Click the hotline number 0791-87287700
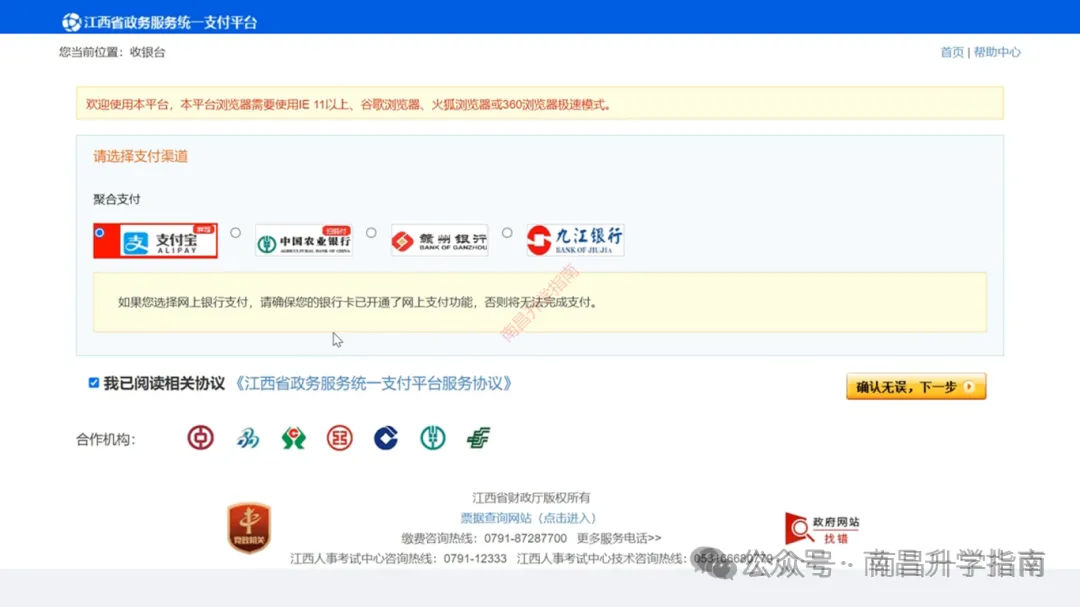The height and width of the screenshot is (607, 1080). point(525,538)
